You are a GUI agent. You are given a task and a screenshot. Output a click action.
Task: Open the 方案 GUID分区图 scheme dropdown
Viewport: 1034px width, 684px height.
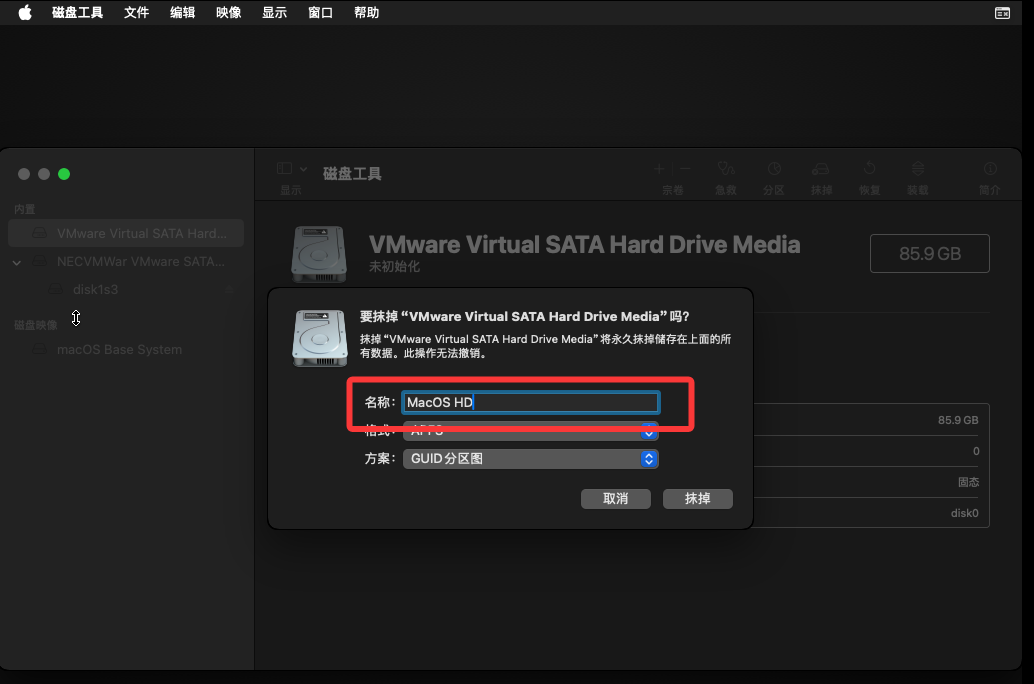click(530, 458)
